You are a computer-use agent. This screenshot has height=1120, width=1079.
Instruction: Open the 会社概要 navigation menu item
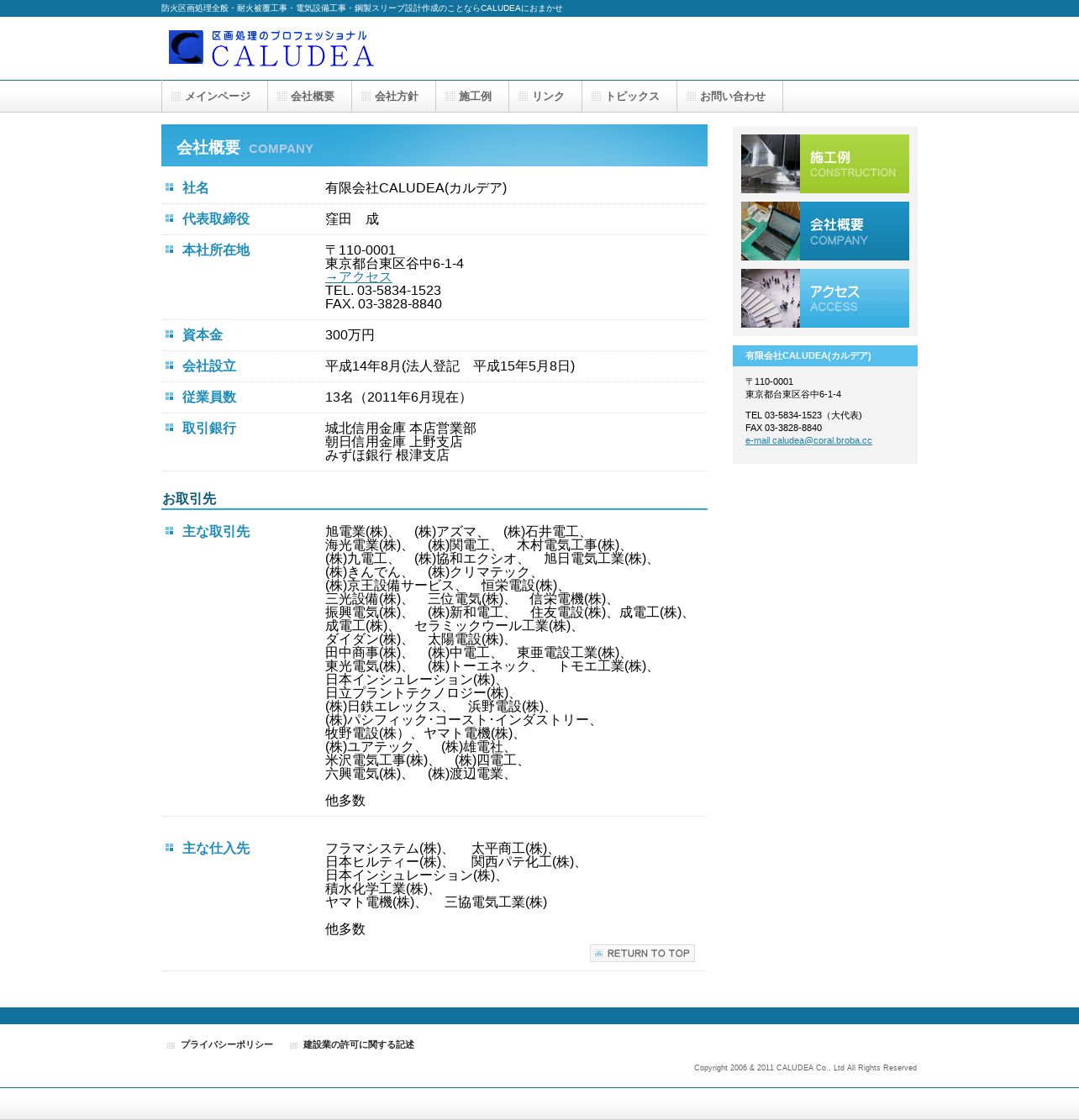[309, 97]
